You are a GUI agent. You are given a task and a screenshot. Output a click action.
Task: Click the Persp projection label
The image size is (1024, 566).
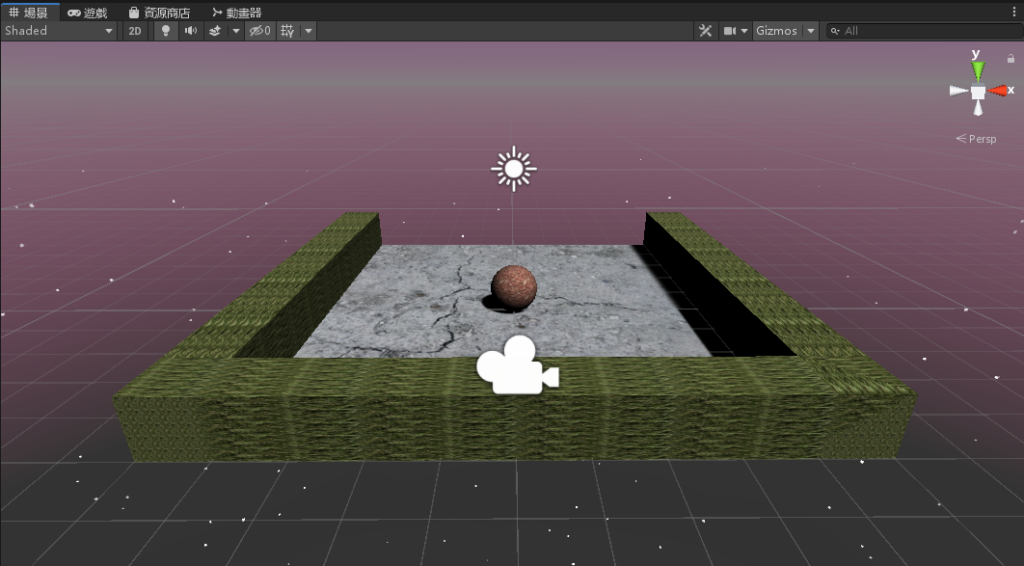pos(977,139)
